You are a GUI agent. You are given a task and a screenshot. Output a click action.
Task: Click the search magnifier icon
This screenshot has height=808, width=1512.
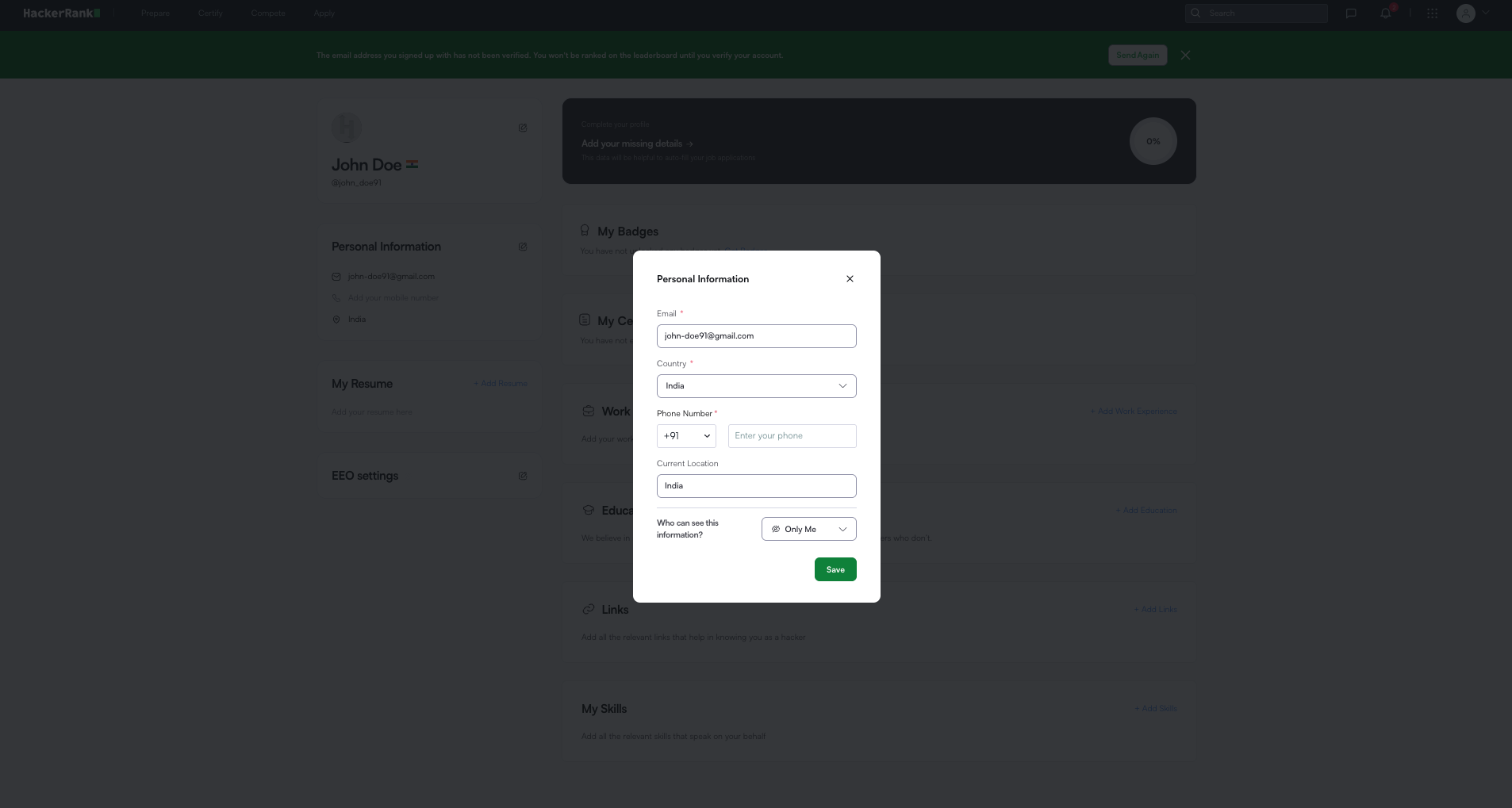point(1195,13)
